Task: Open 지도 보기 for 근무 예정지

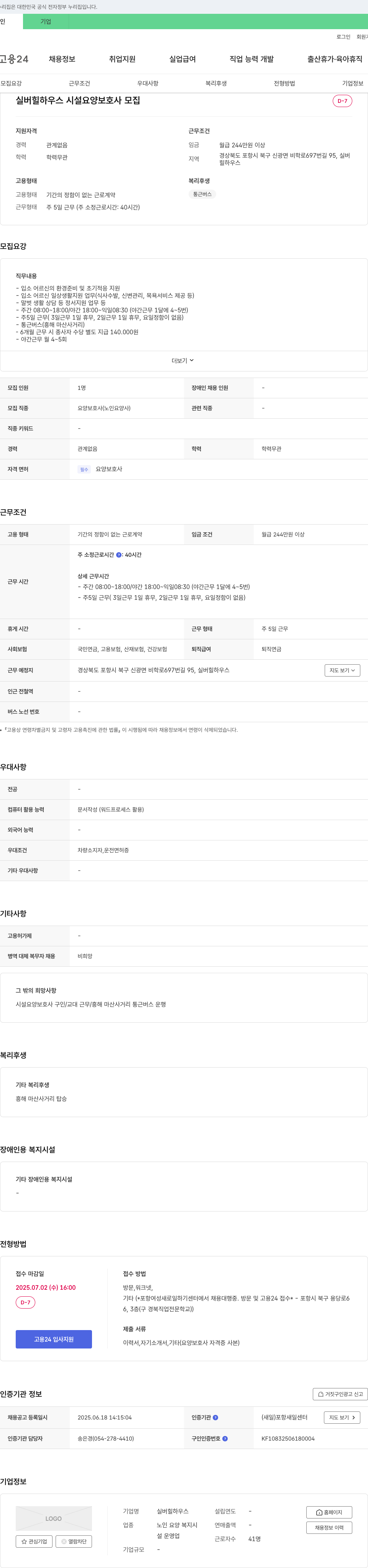Action: tap(342, 670)
